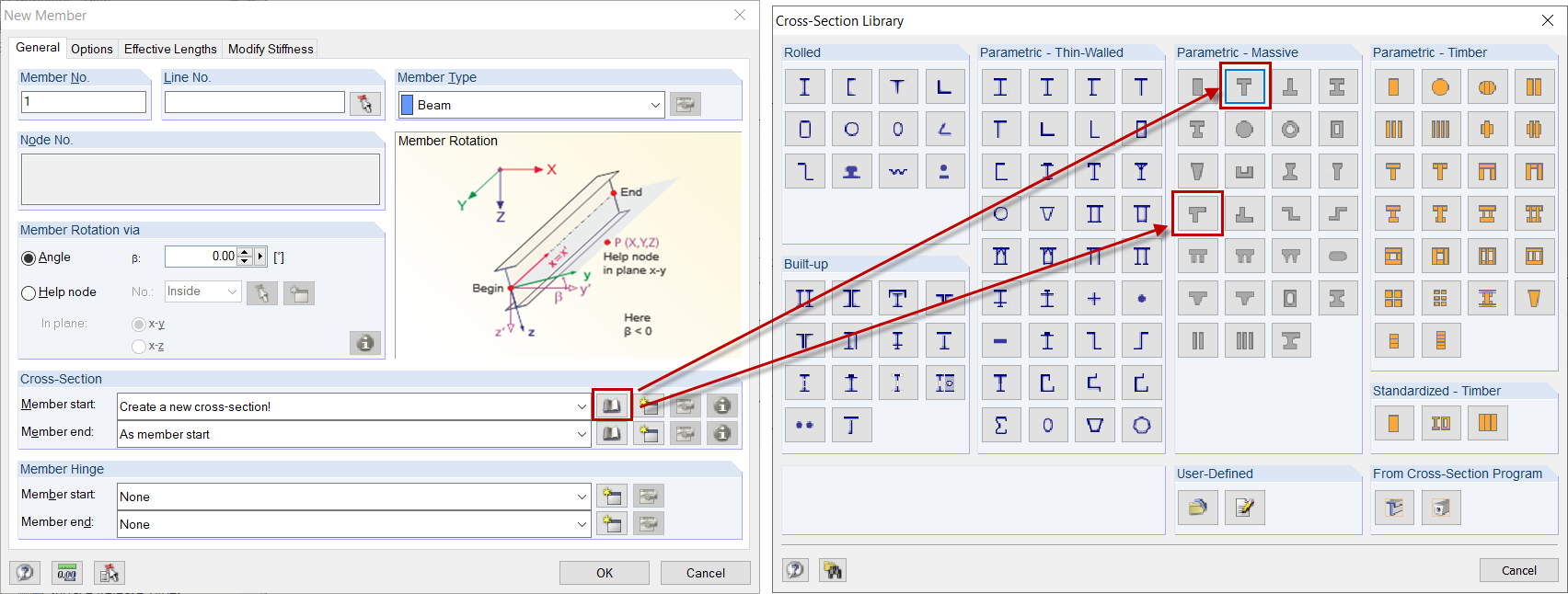Expand Member Hinge end None dropdown
Viewport: 1568px width, 594px height.
point(582,524)
